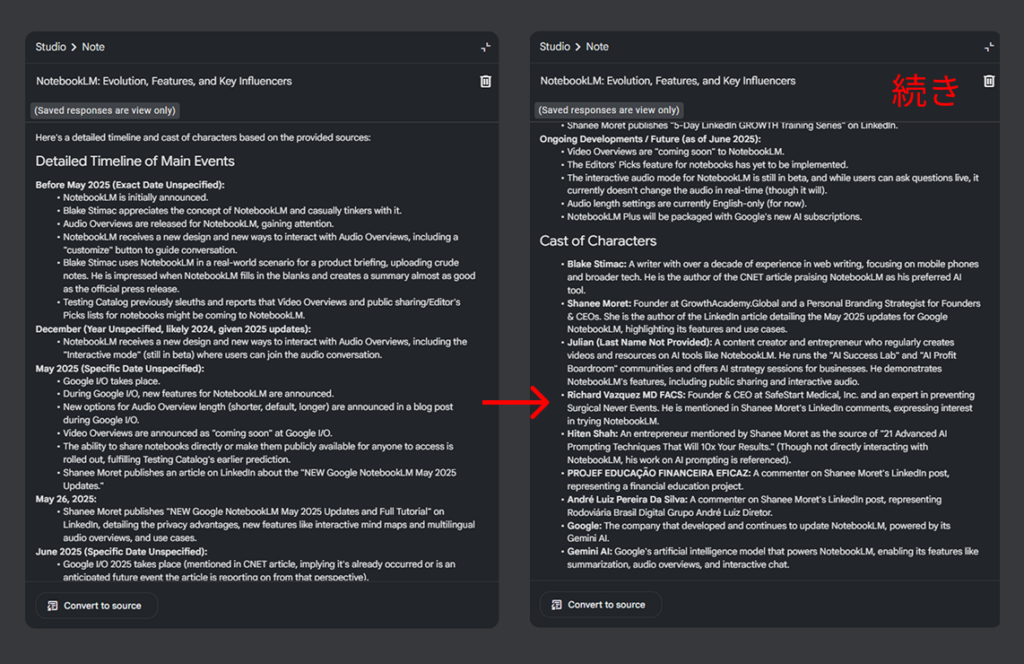
Task: Click the right panel breadcrumb chevron
Action: [x=577, y=47]
